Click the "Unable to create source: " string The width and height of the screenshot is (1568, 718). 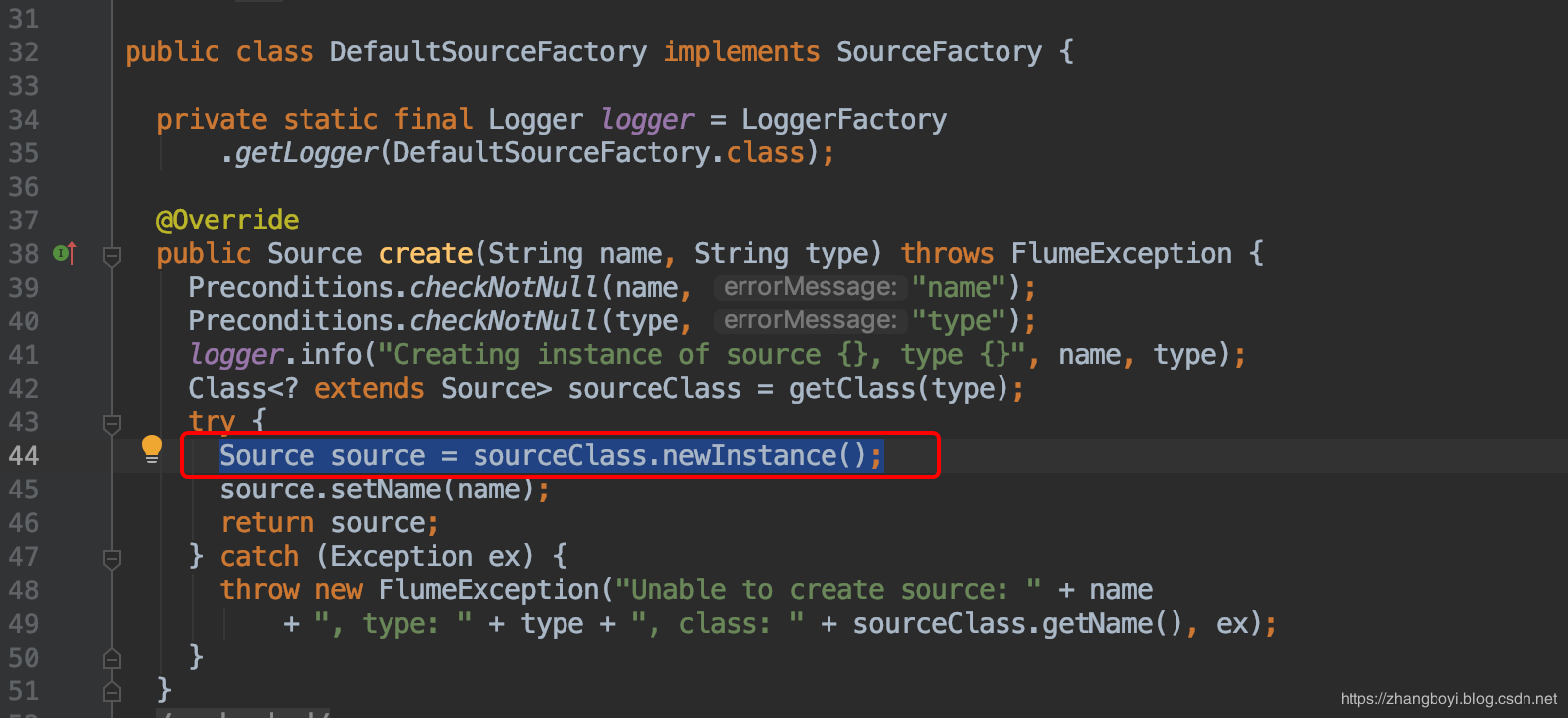[828, 590]
